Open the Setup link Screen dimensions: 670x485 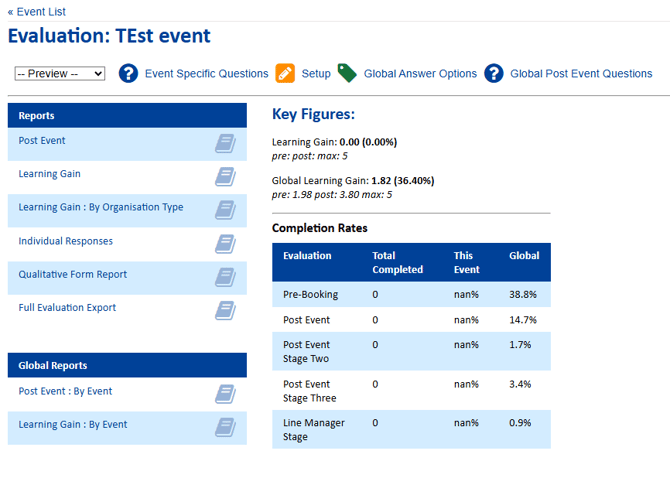point(316,73)
